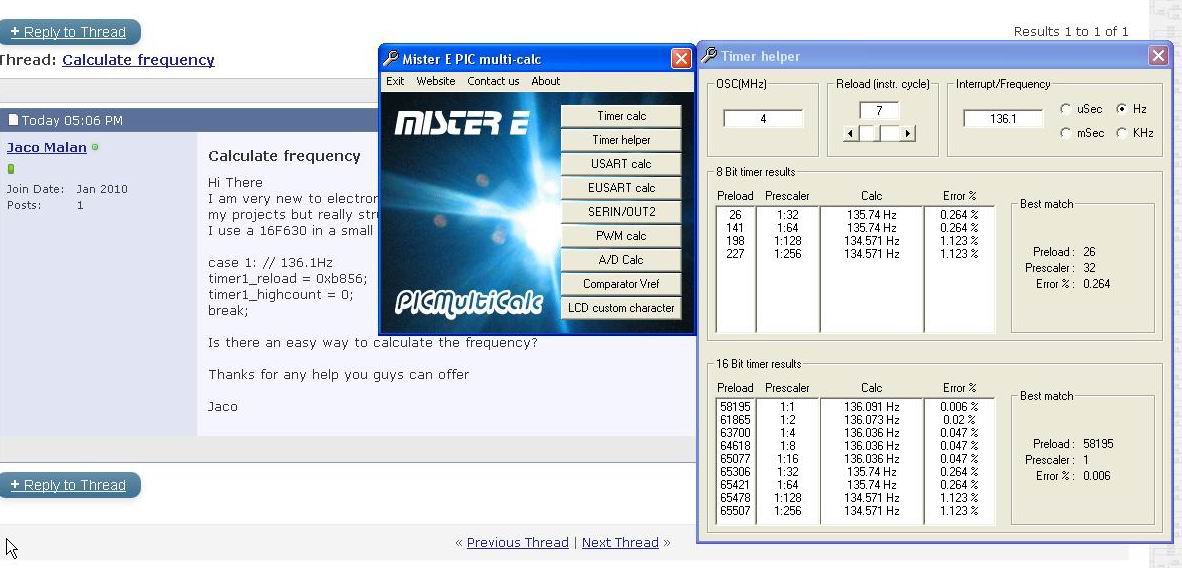Select 16 Bit preload value 65306

735,472
